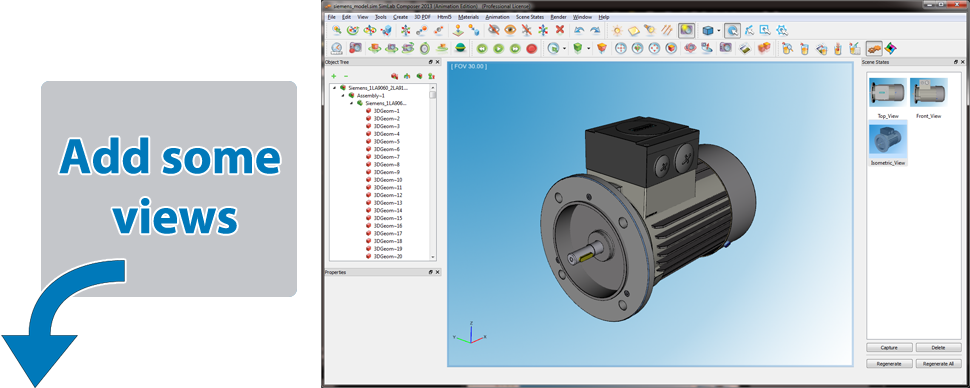Click the Capture button
The width and height of the screenshot is (970, 388).
(890, 347)
